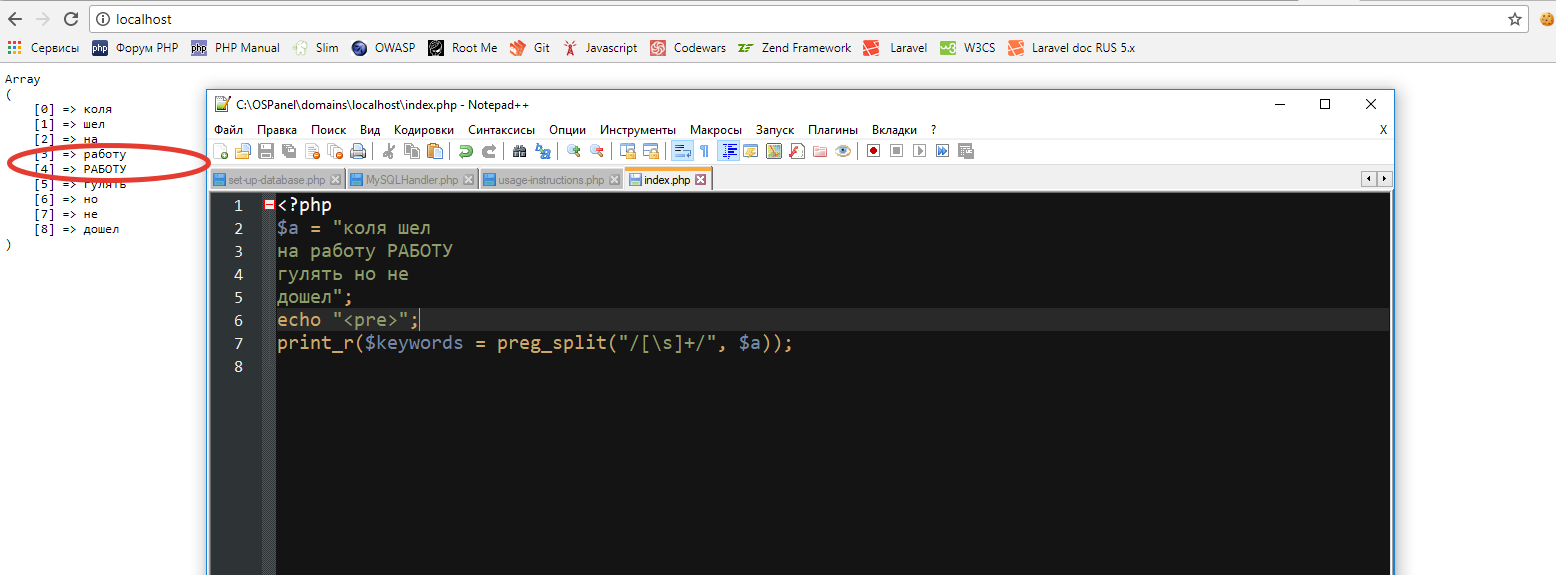Viewport: 1556px width, 575px height.
Task: Redo with the toolbar arrow
Action: [x=489, y=151]
